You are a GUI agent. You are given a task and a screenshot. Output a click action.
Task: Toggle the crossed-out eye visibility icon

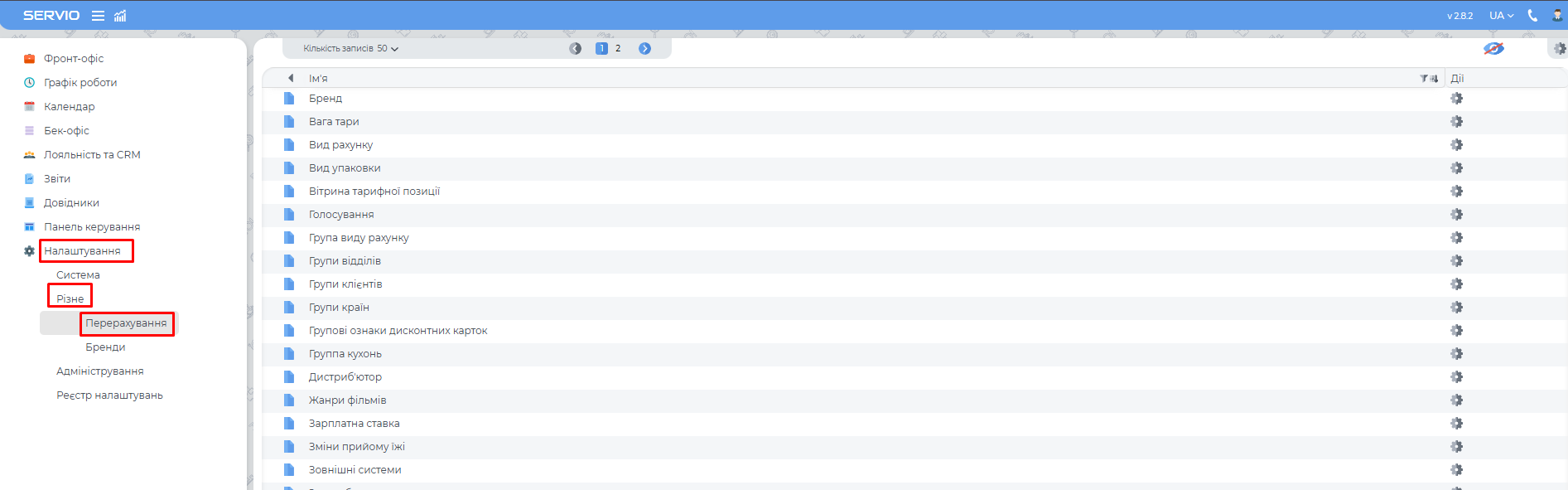pos(1493,49)
